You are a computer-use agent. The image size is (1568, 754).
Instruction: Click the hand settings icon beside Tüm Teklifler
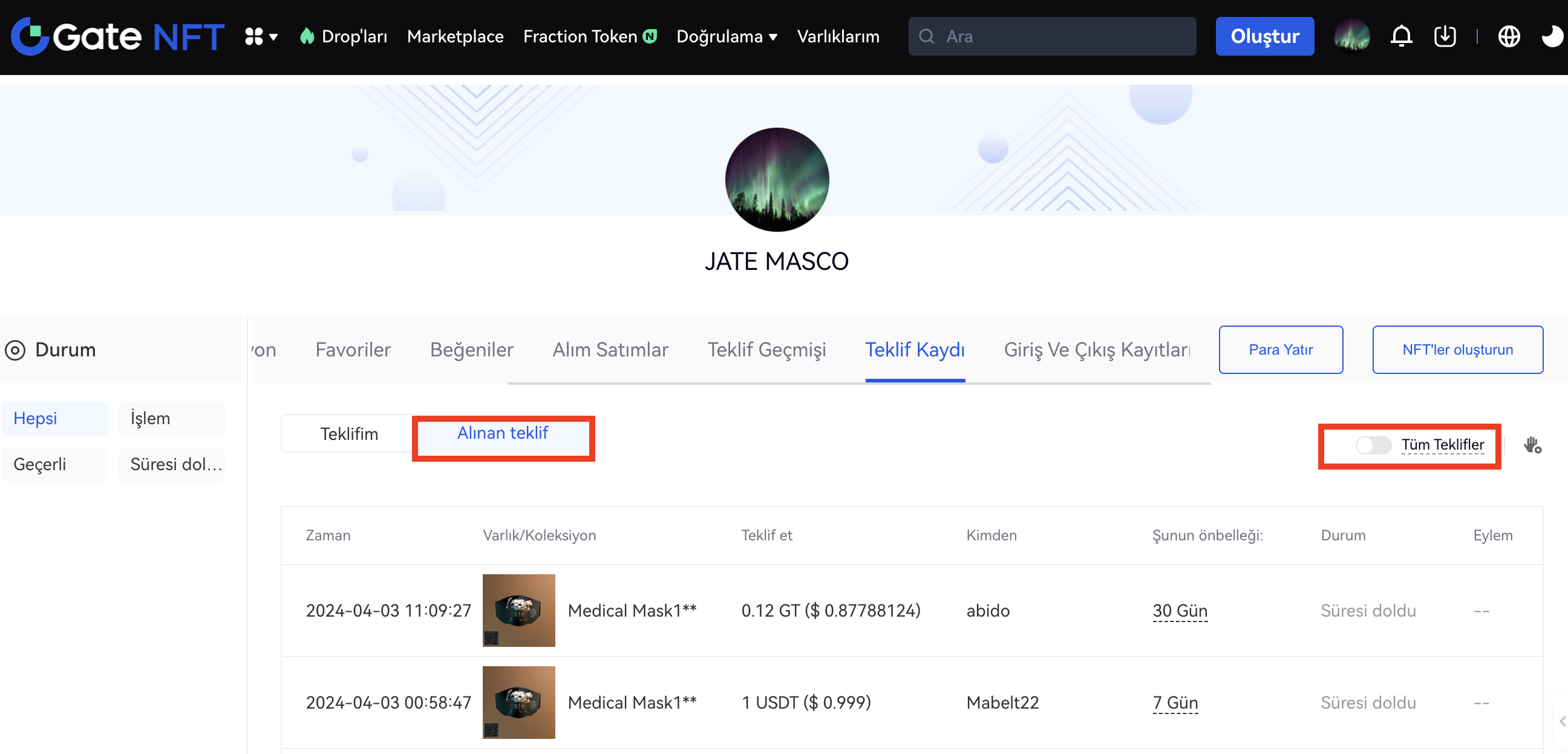(1532, 445)
